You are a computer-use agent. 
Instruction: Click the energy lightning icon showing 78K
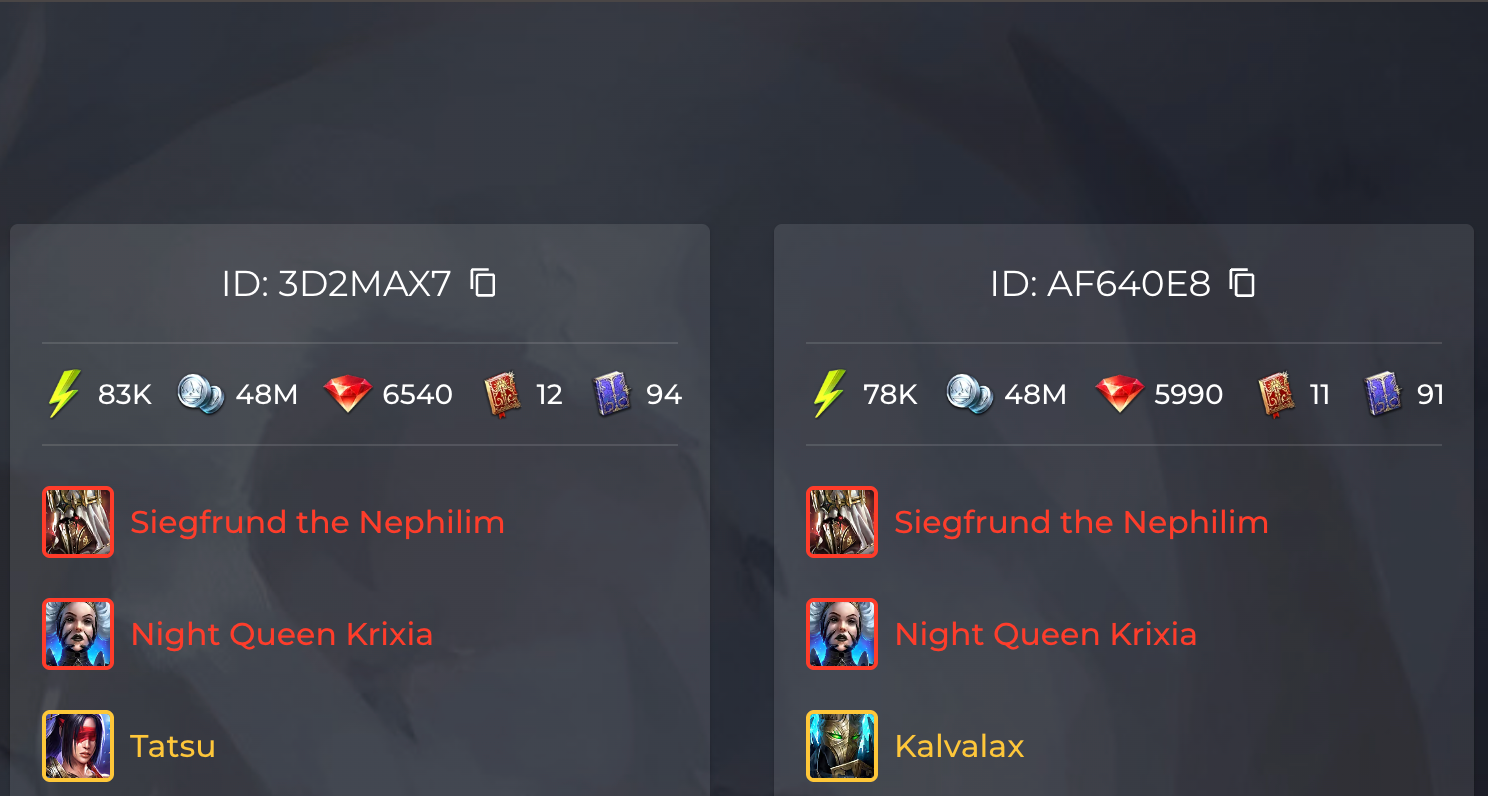pos(829,394)
